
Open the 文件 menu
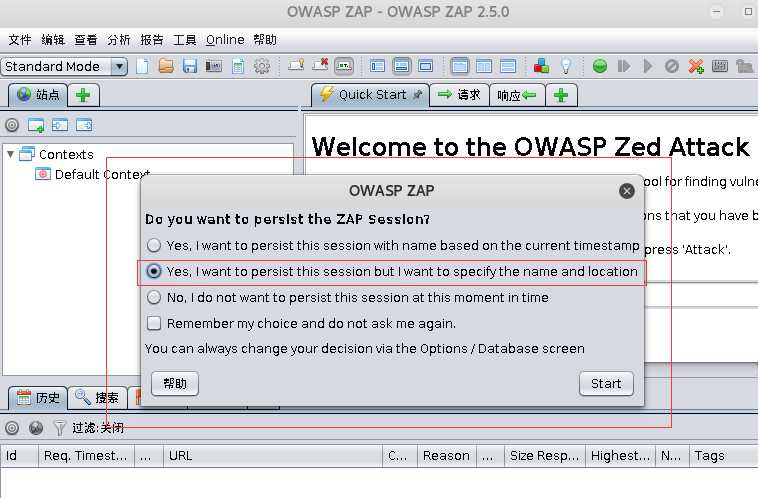tap(20, 40)
